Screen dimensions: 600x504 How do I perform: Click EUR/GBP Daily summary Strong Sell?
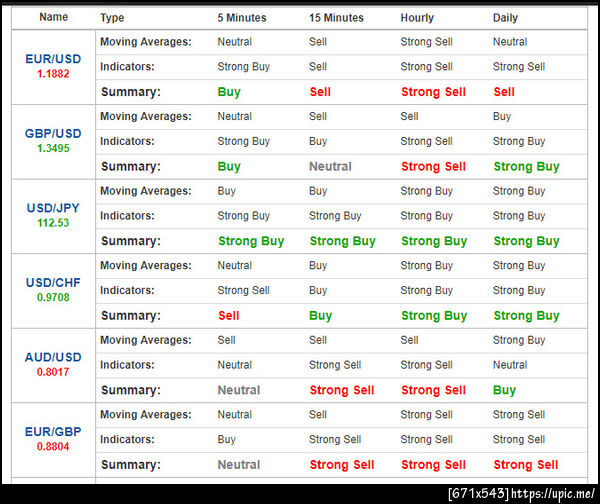point(526,465)
